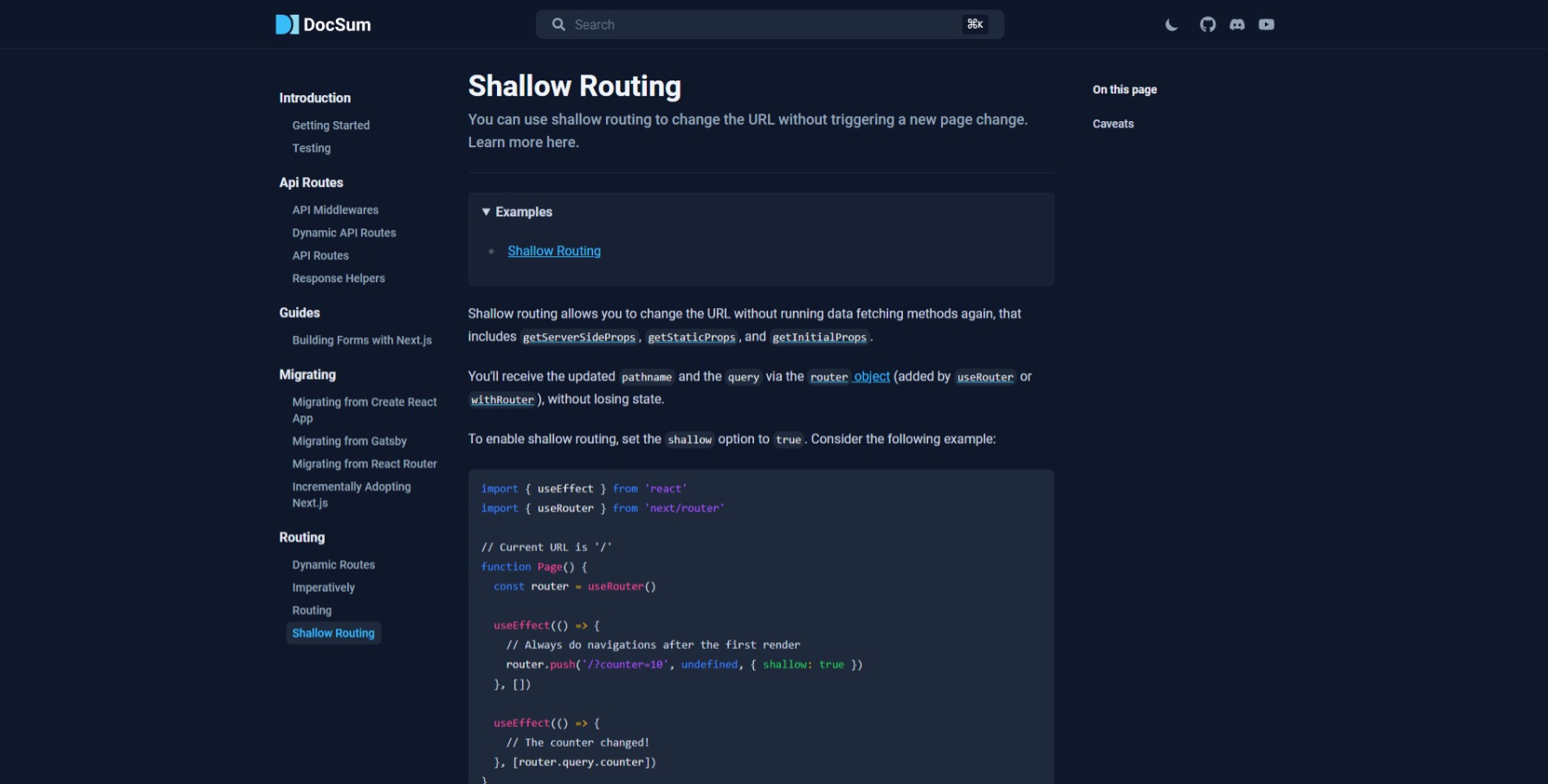The height and width of the screenshot is (784, 1548).
Task: Collapse the Examples disclosure triangle
Action: (487, 212)
